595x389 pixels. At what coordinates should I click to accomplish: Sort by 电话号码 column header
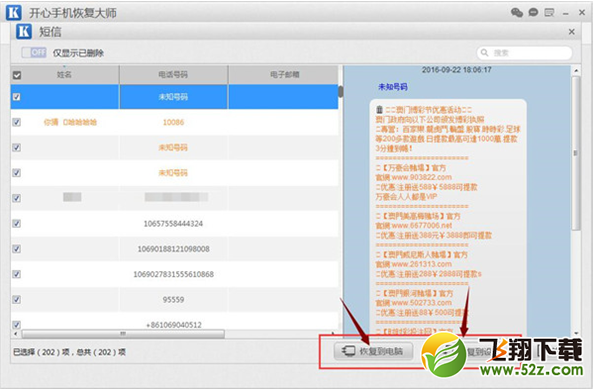tap(173, 75)
